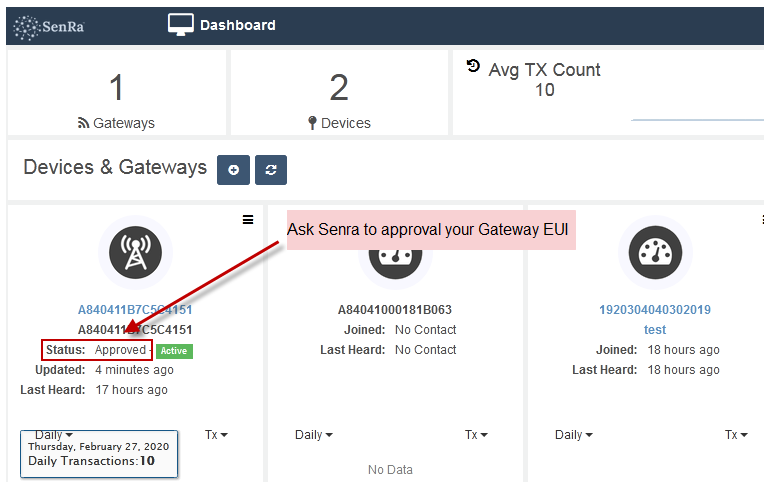773x498 pixels.
Task: Click the green Active status badge
Action: point(174,351)
